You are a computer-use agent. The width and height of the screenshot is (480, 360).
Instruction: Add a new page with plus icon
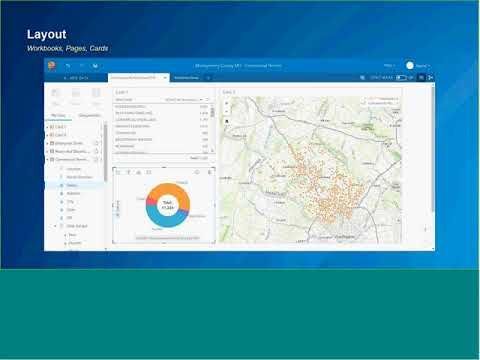point(208,78)
